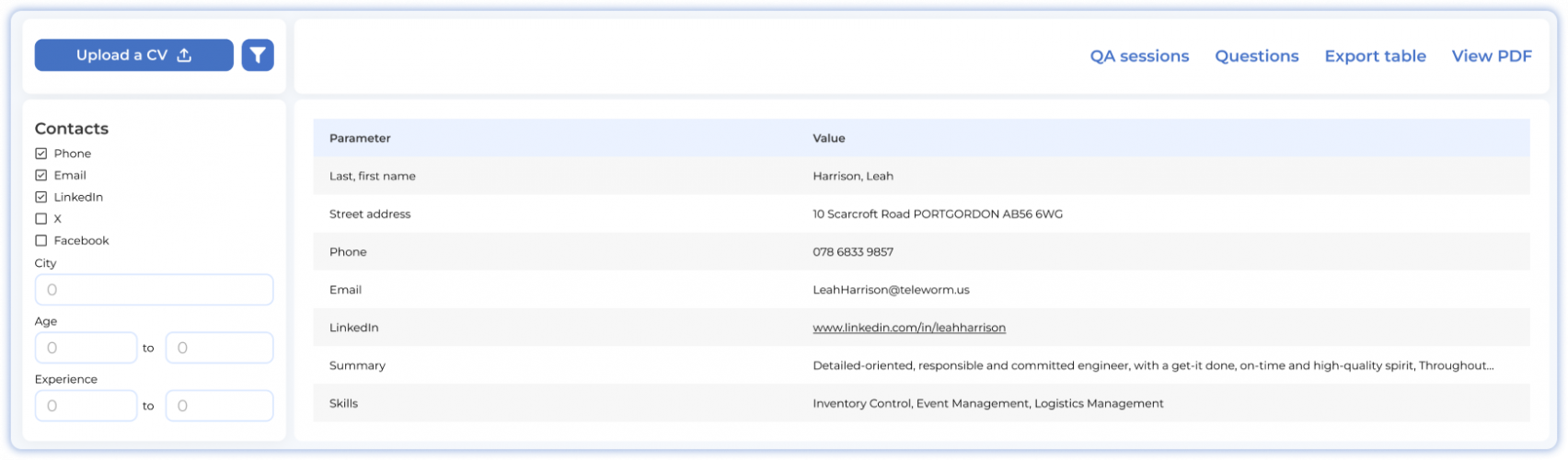Click the 'Value' column header
This screenshot has height=460, width=1568.
pyautogui.click(x=828, y=138)
